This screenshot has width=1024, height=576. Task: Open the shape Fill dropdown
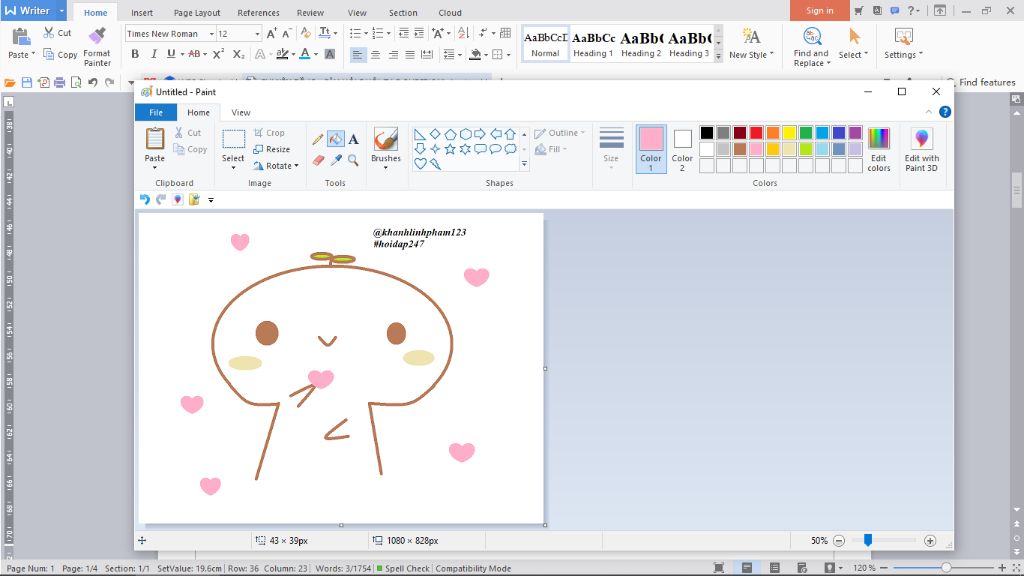(x=551, y=150)
